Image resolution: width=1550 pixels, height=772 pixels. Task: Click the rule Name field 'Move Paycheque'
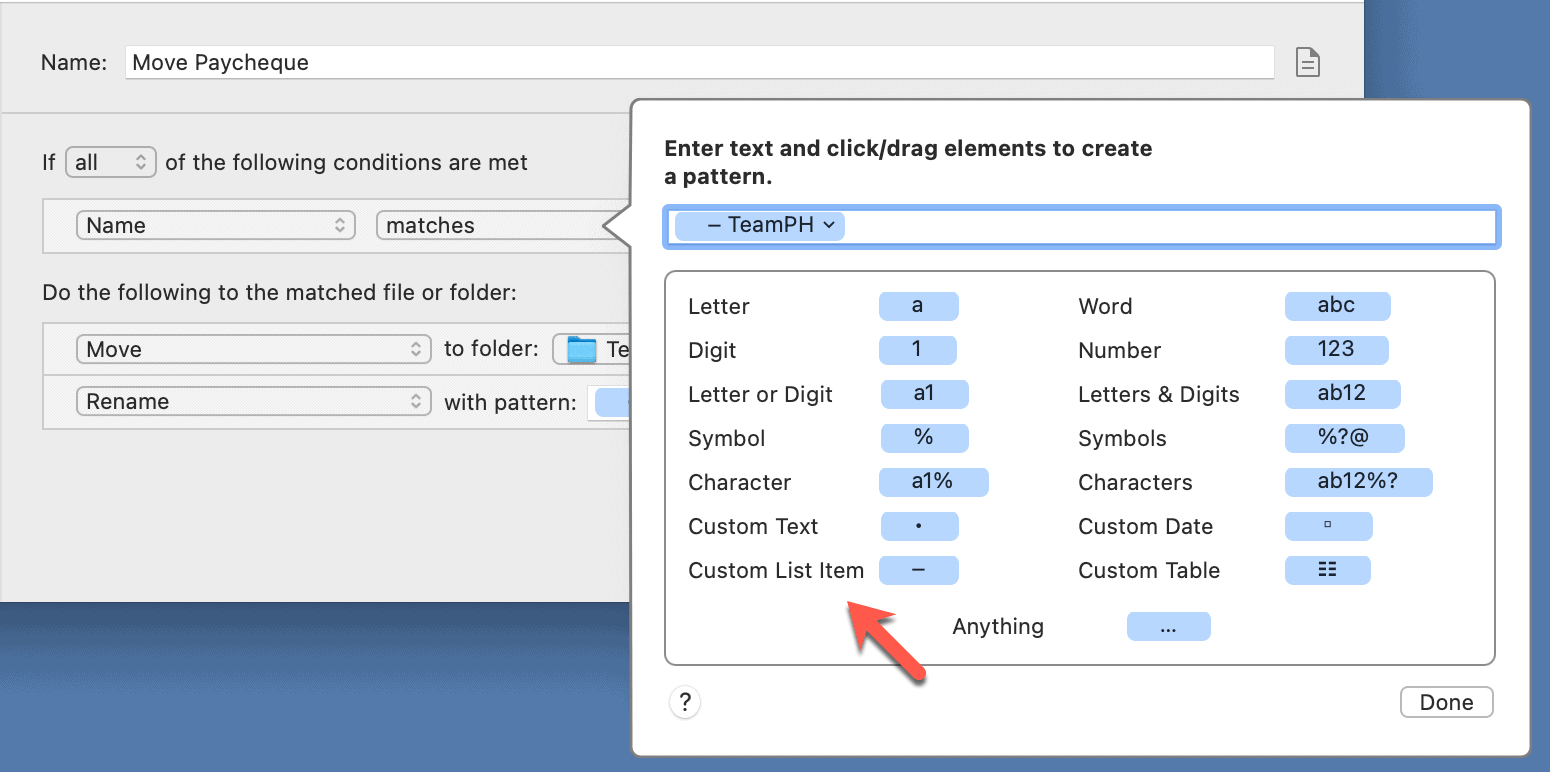[700, 62]
